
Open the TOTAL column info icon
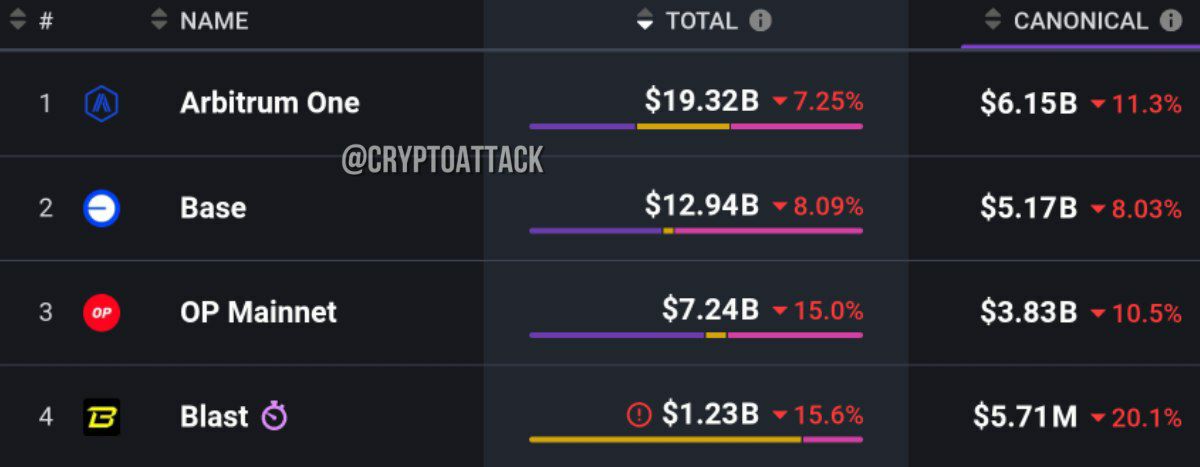pos(760,20)
